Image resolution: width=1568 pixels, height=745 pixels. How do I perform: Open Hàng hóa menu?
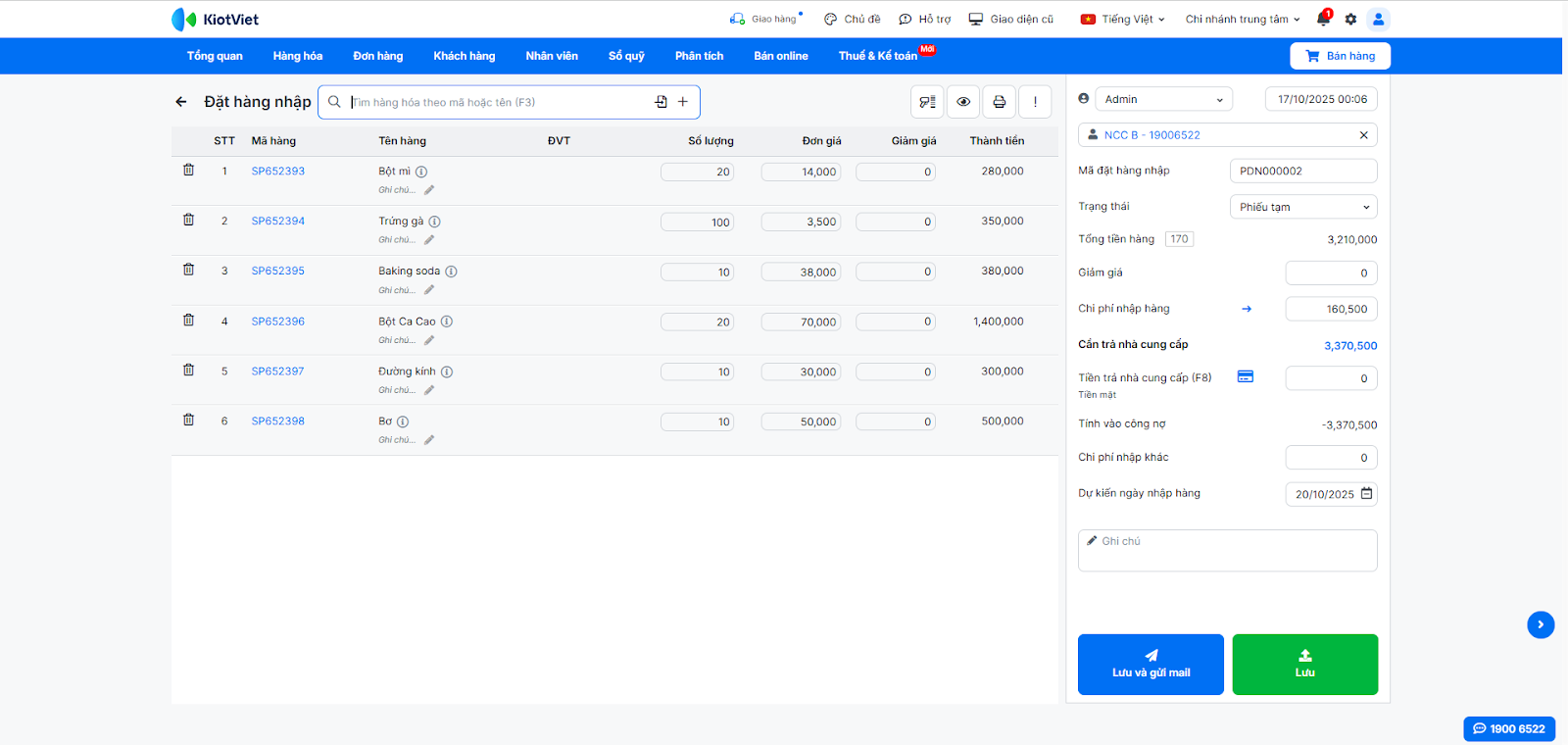298,56
